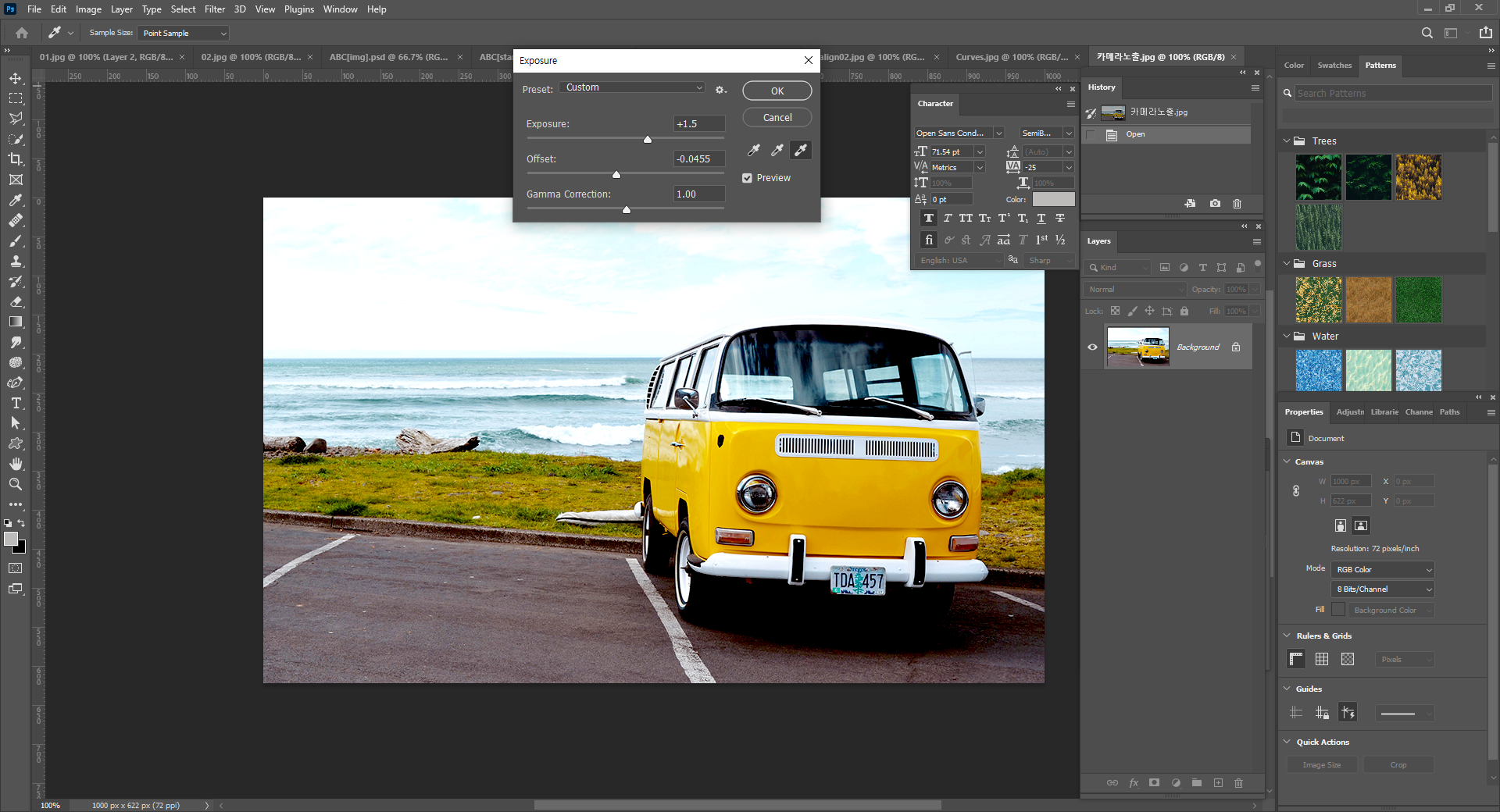Click the Open state in History
The image size is (1500, 812).
(x=1166, y=134)
